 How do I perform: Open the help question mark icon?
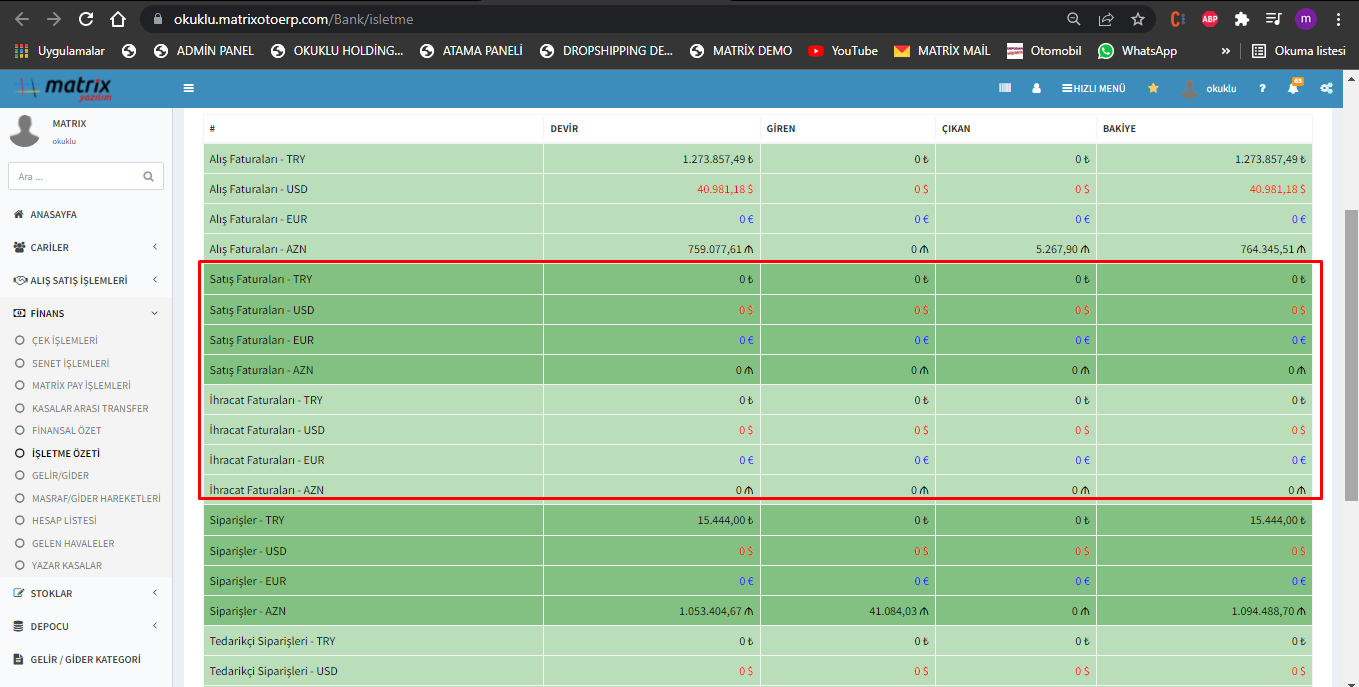coord(1262,88)
